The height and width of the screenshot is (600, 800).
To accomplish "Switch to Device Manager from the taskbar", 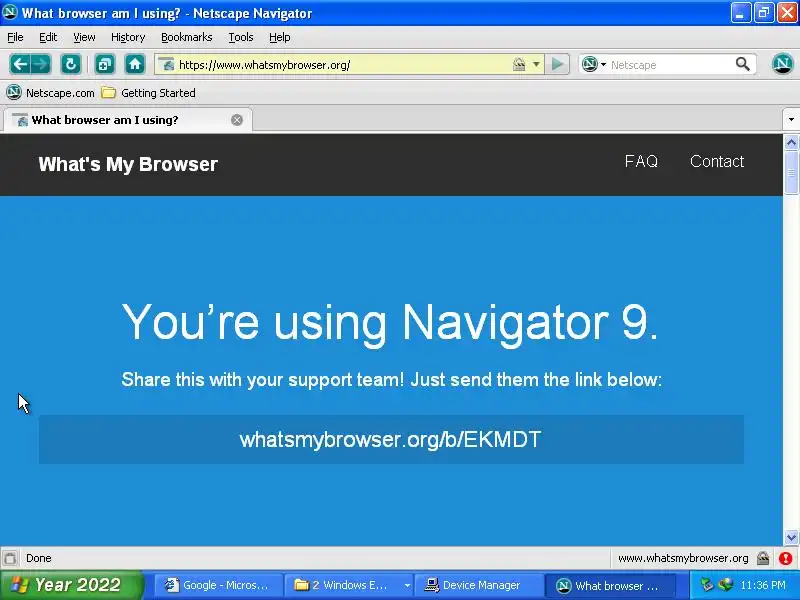I will [479, 585].
